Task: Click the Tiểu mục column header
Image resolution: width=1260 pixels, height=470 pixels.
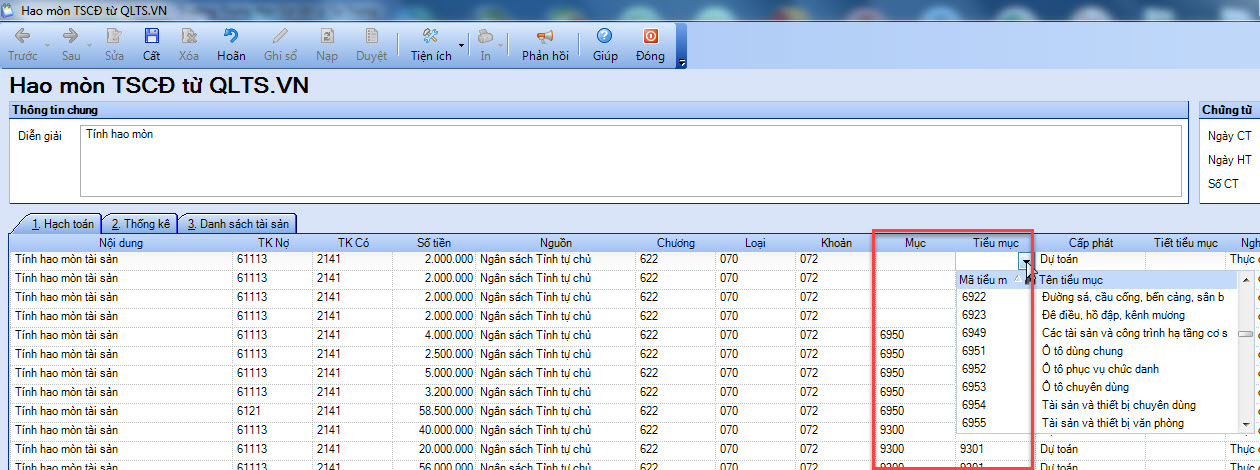Action: 995,242
